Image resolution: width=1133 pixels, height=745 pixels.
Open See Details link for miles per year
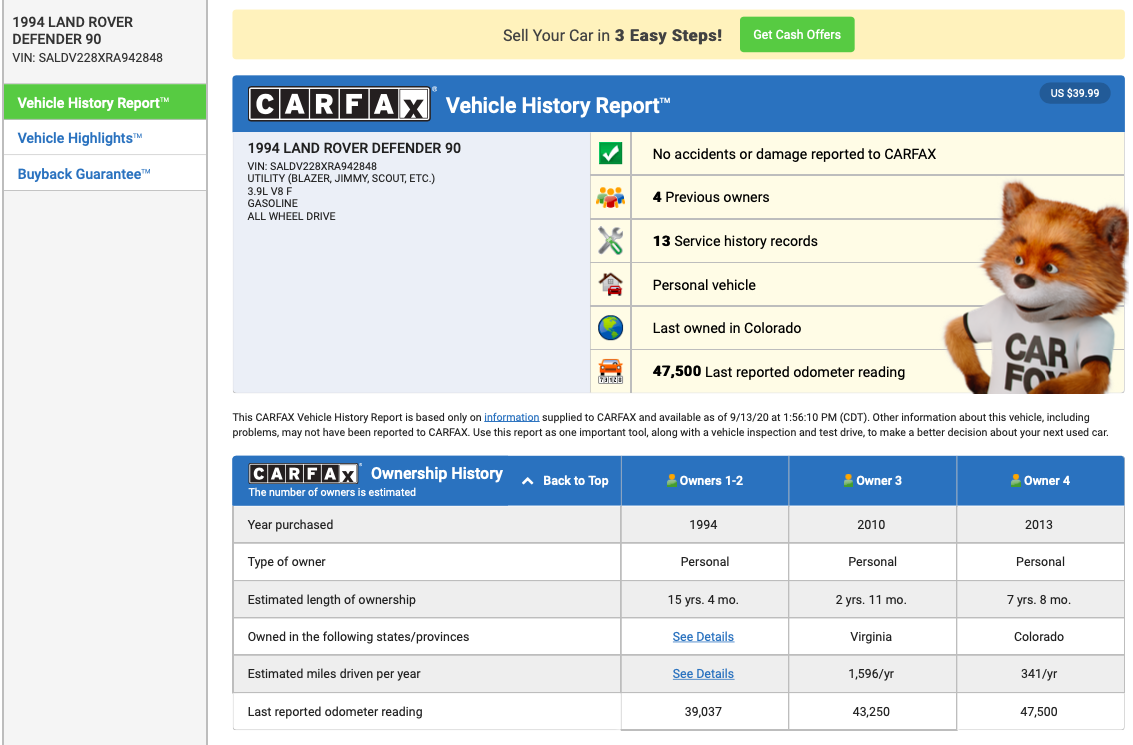(703, 673)
